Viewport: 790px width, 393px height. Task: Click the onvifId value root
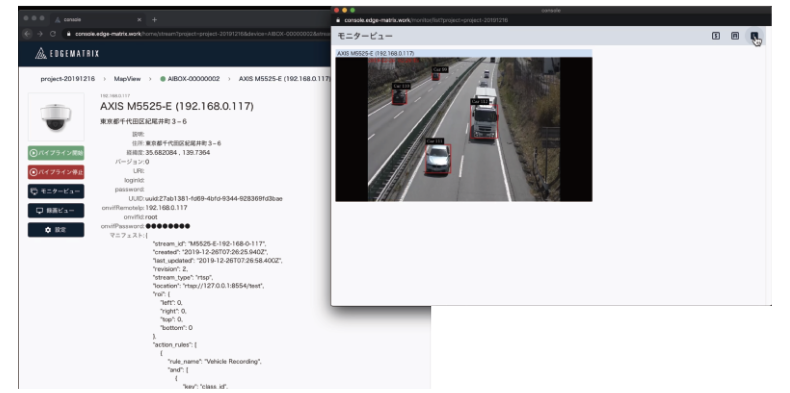tap(151, 217)
